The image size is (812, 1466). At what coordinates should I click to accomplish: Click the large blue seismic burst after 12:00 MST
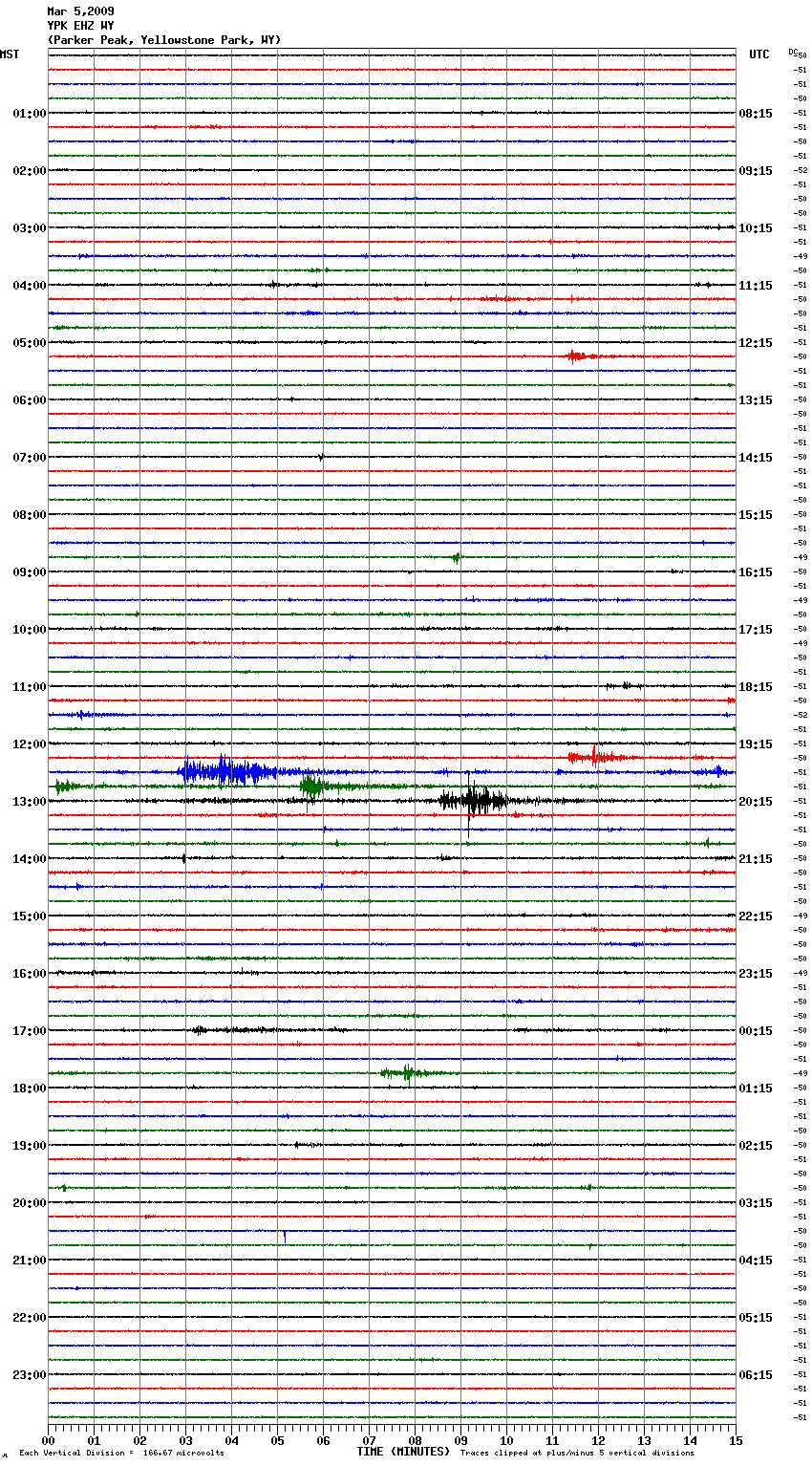tap(229, 771)
